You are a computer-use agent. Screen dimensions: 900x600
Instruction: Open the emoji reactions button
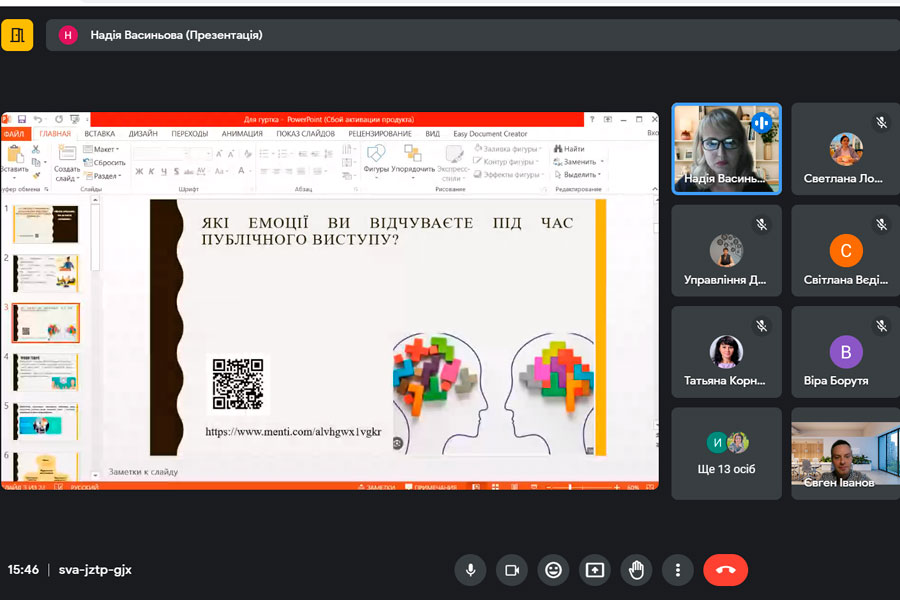[553, 570]
